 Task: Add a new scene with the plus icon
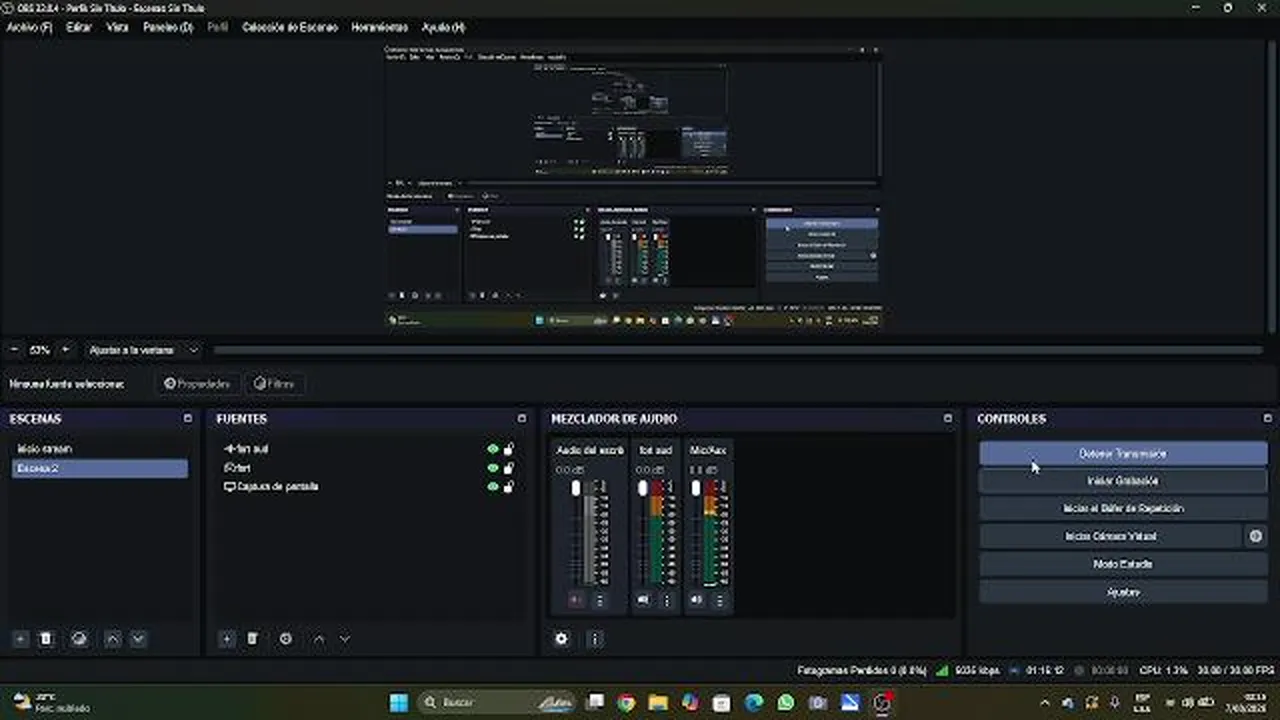20,638
